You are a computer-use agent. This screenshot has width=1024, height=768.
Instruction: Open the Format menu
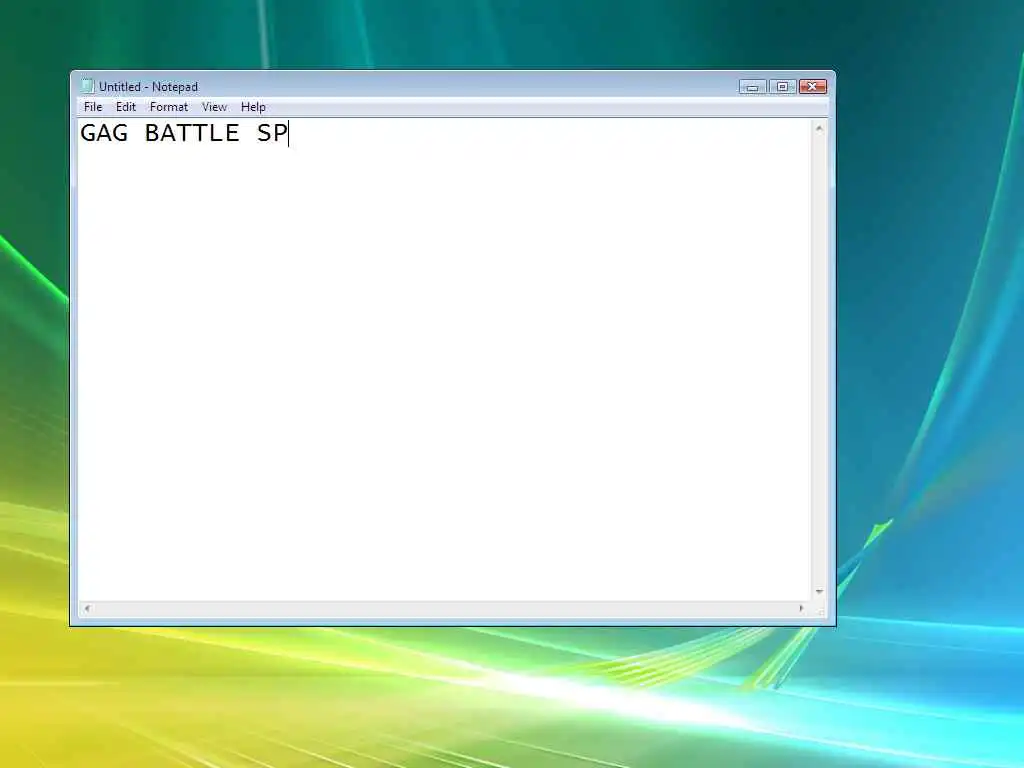[168, 107]
